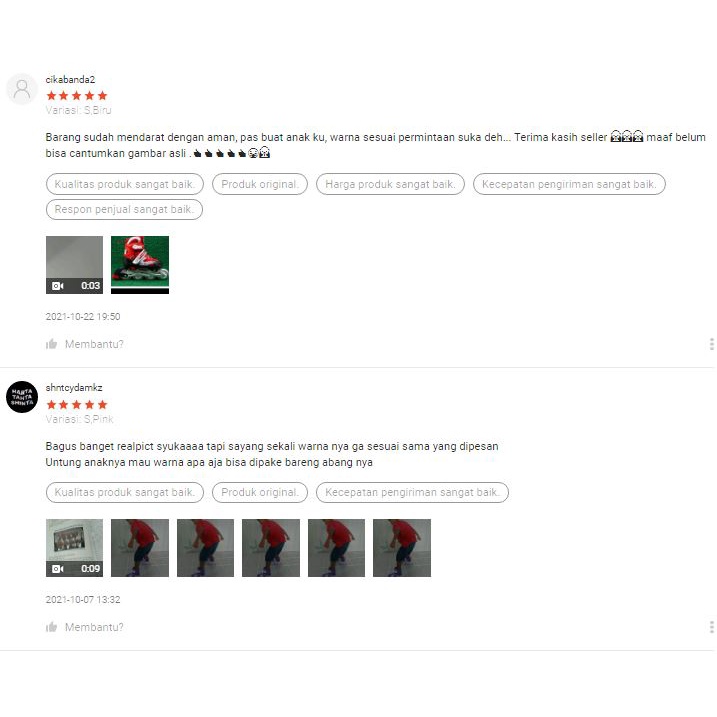
Task: Click shntcydamkz's black profile avatar
Action: [21, 397]
